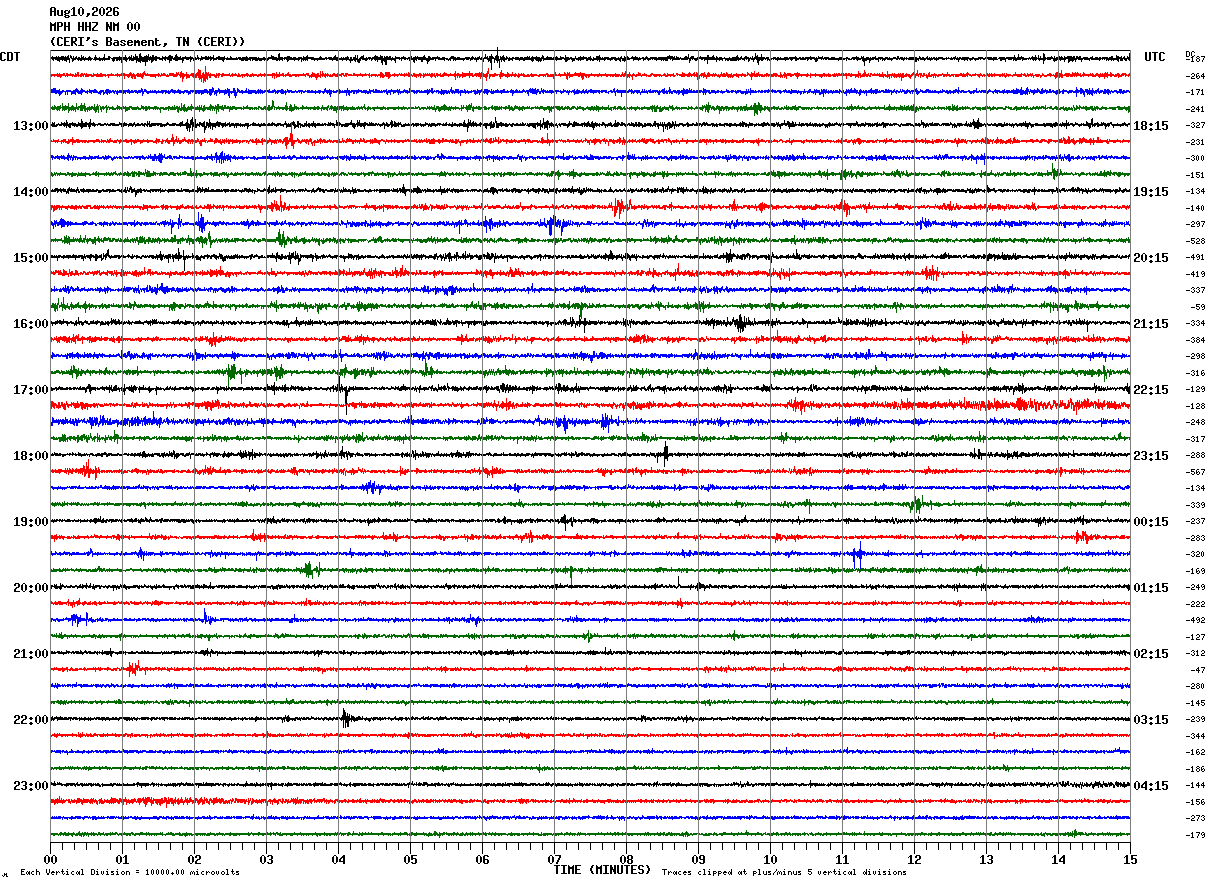Click the '11' minute tick label
Viewport: 1210px width, 886px height.
click(x=842, y=859)
